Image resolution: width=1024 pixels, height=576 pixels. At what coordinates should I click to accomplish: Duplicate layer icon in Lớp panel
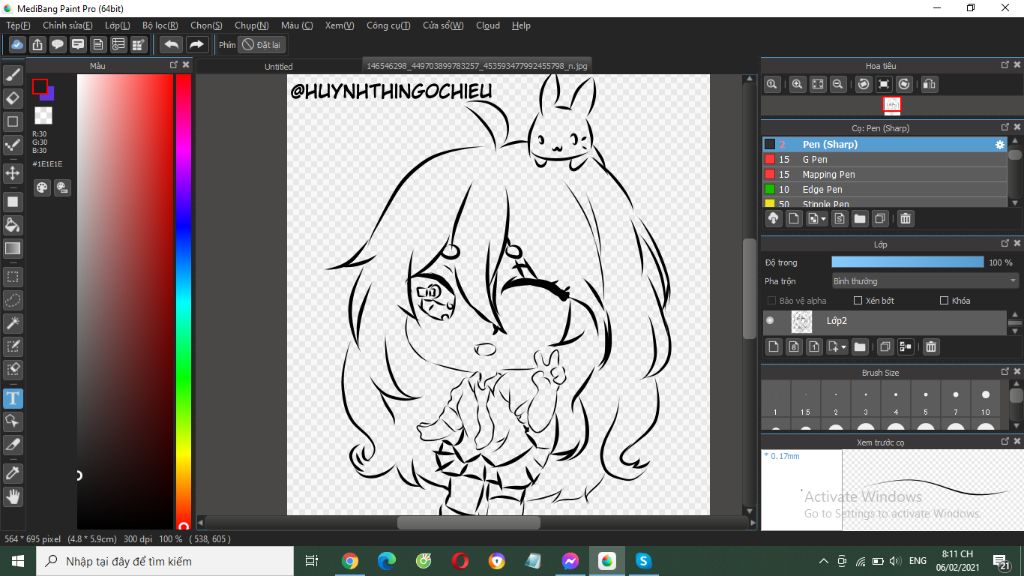(x=885, y=347)
